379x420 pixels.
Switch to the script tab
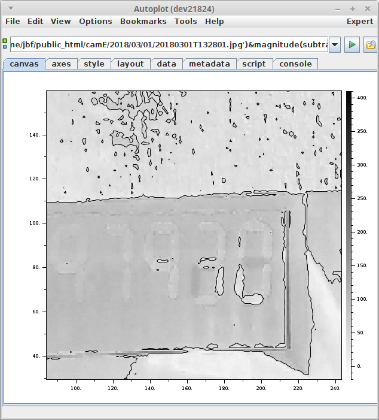point(254,64)
